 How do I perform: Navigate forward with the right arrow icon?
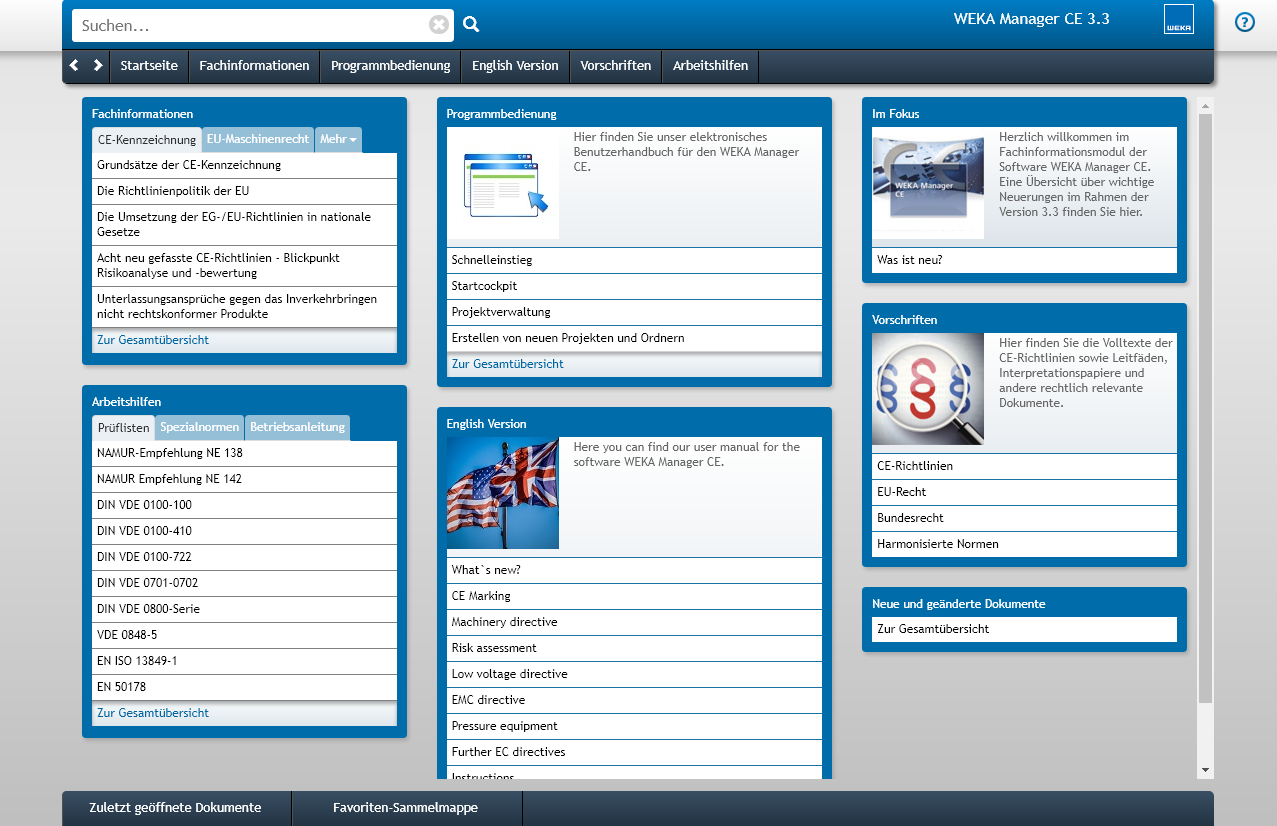click(x=97, y=65)
